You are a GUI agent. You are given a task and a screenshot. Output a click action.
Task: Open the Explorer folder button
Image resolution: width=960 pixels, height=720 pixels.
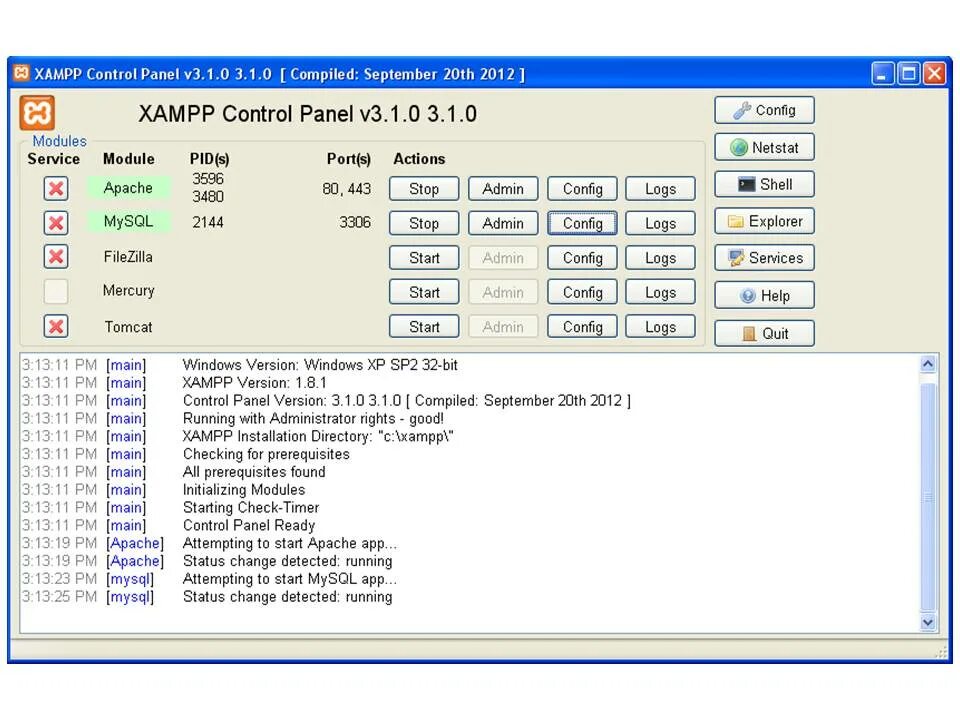pyautogui.click(x=764, y=221)
